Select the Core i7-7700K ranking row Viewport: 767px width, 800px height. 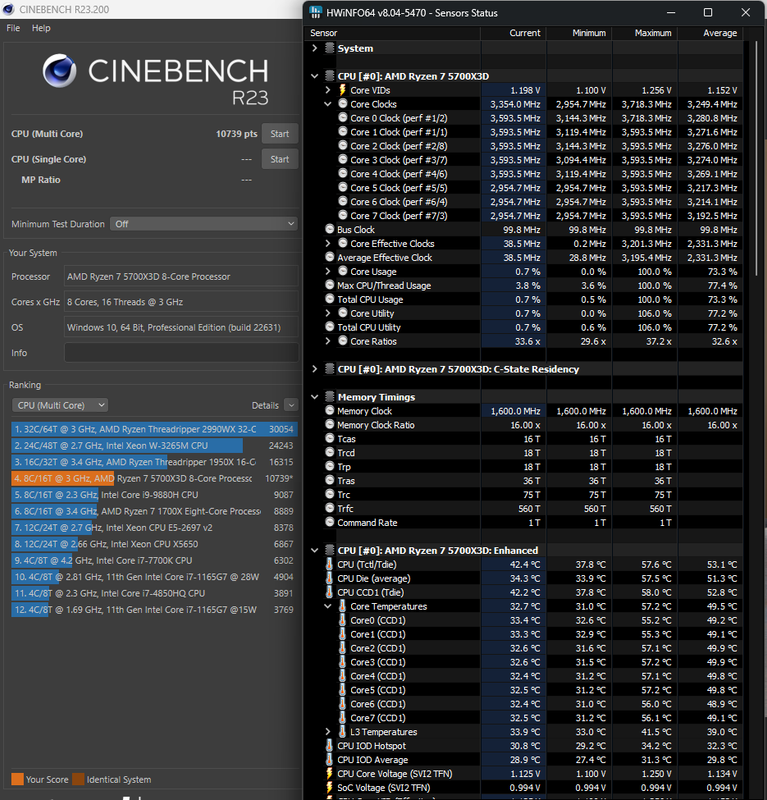(154, 560)
